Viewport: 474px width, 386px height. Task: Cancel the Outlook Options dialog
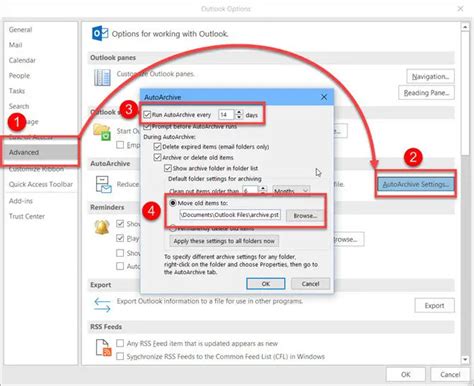(450, 374)
